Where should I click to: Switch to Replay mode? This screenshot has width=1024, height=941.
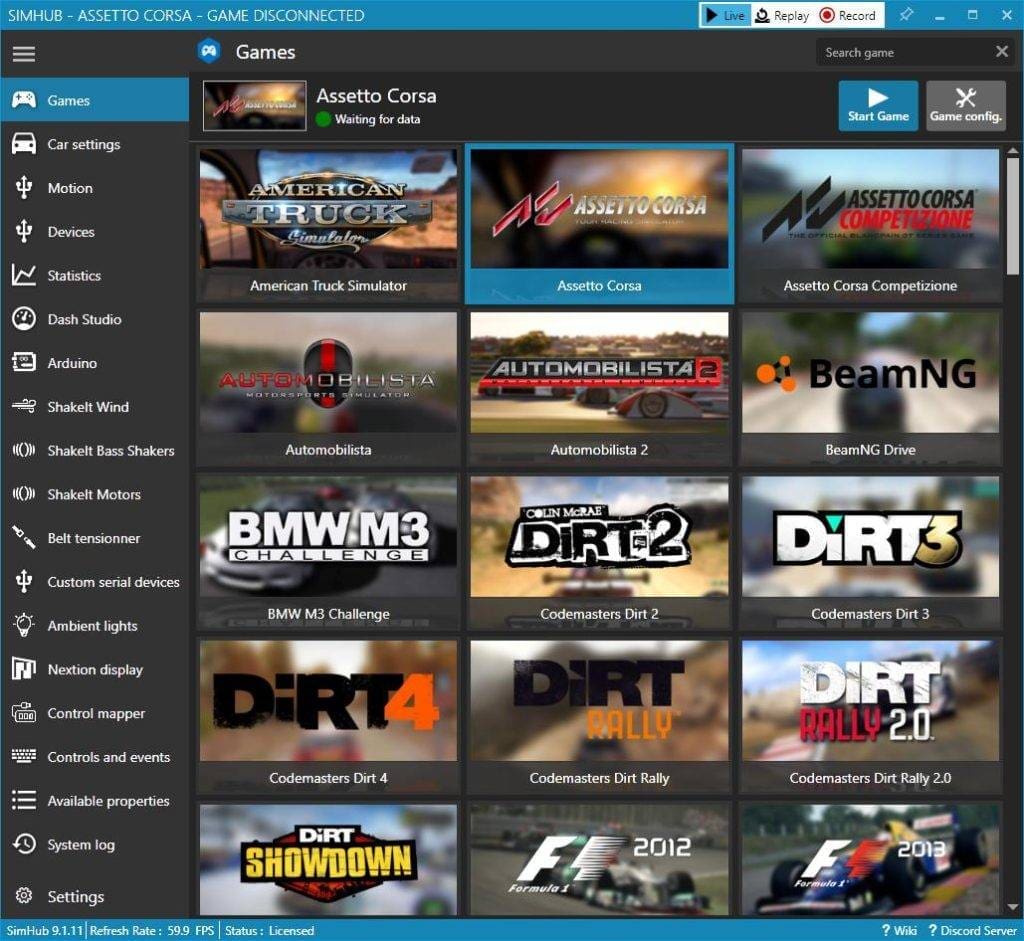(x=782, y=15)
